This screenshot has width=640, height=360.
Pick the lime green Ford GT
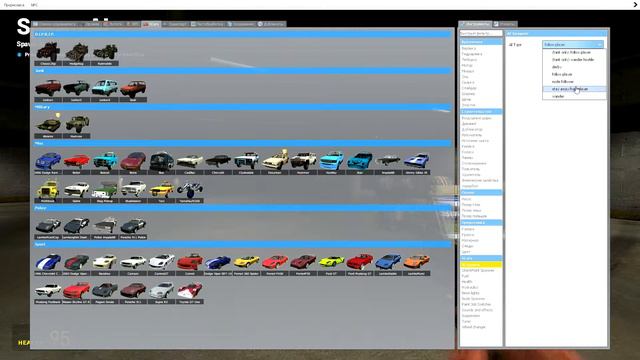coord(331,263)
